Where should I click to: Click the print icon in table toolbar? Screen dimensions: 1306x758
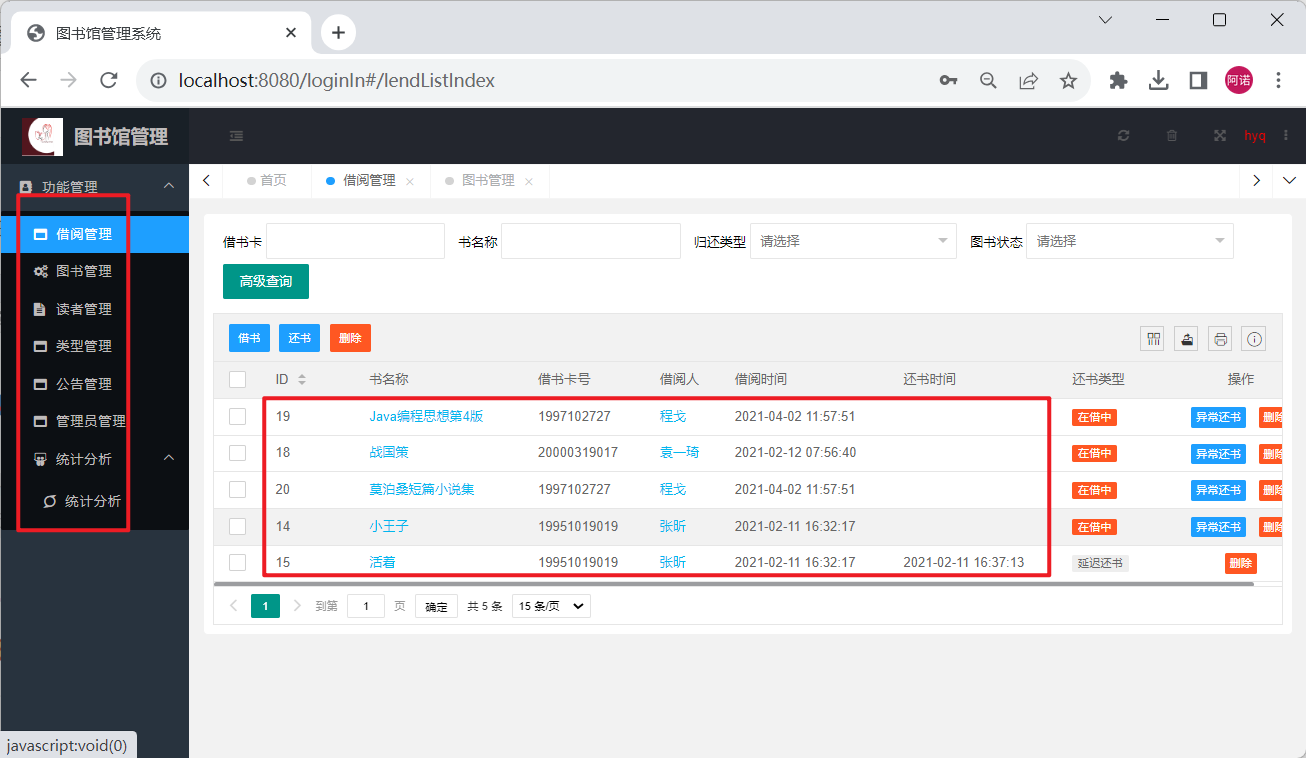coord(1220,339)
